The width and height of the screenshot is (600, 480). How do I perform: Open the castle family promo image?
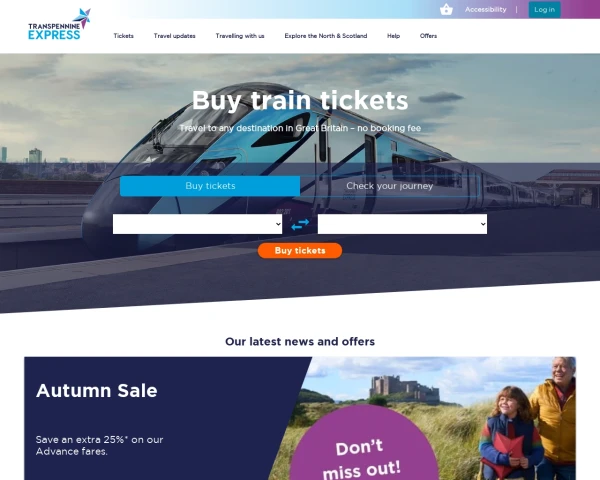click(x=440, y=418)
